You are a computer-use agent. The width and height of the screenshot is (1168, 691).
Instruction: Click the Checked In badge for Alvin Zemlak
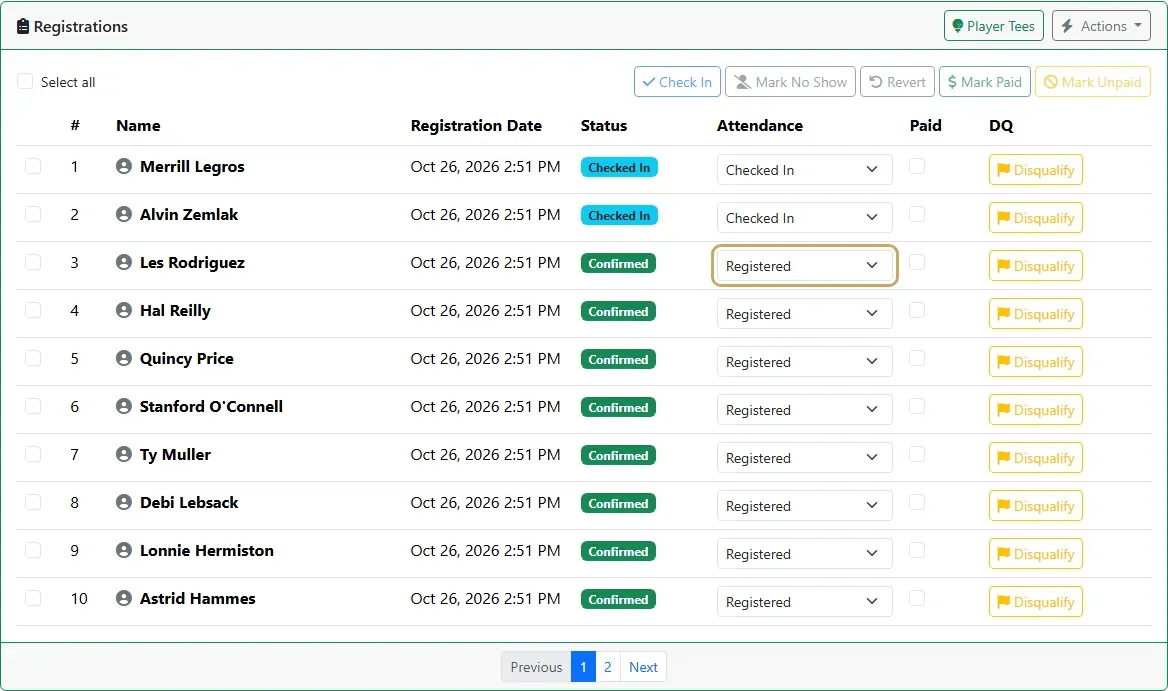click(619, 215)
